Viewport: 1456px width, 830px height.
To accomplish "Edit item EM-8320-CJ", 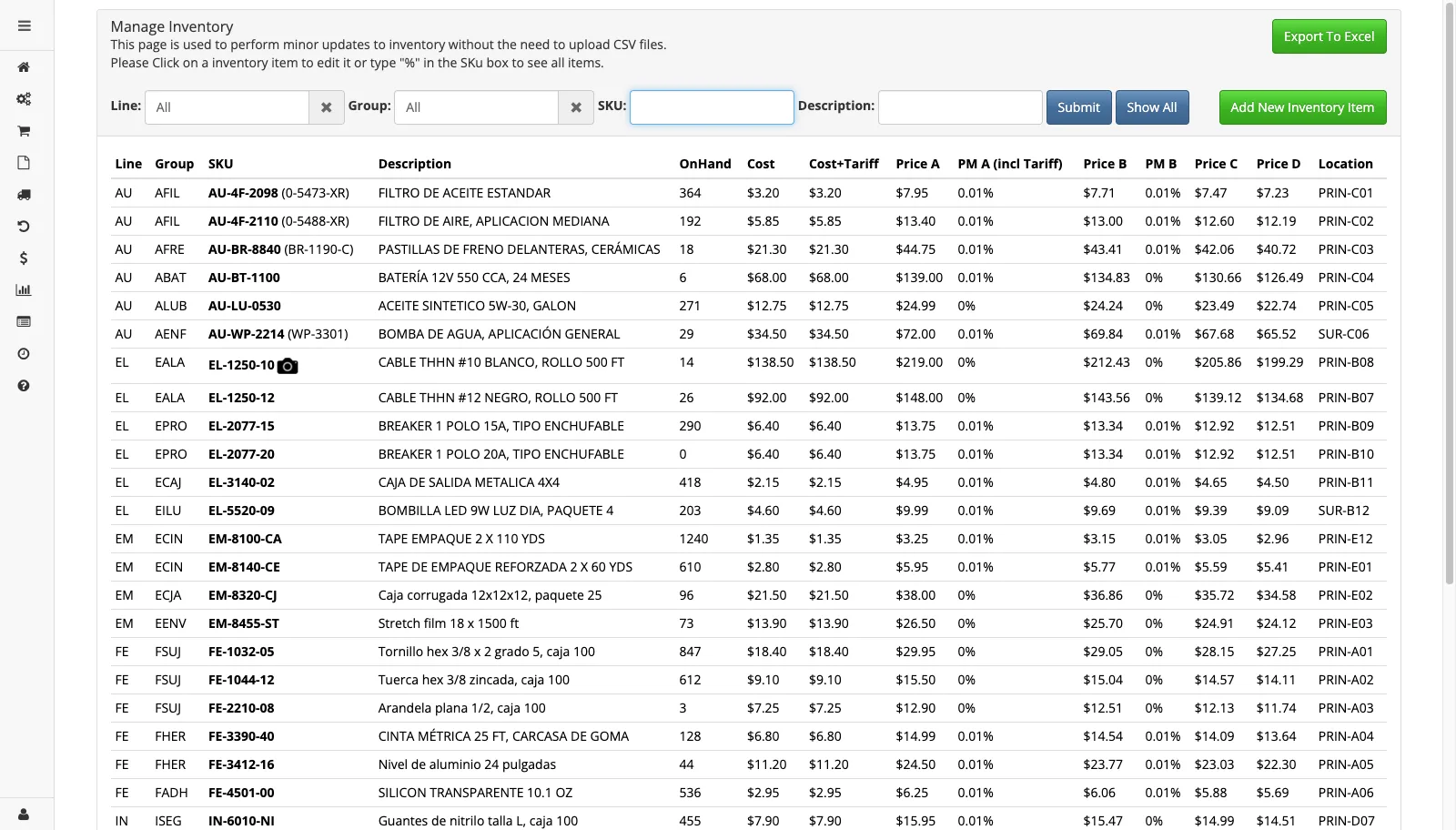I will tap(242, 595).
